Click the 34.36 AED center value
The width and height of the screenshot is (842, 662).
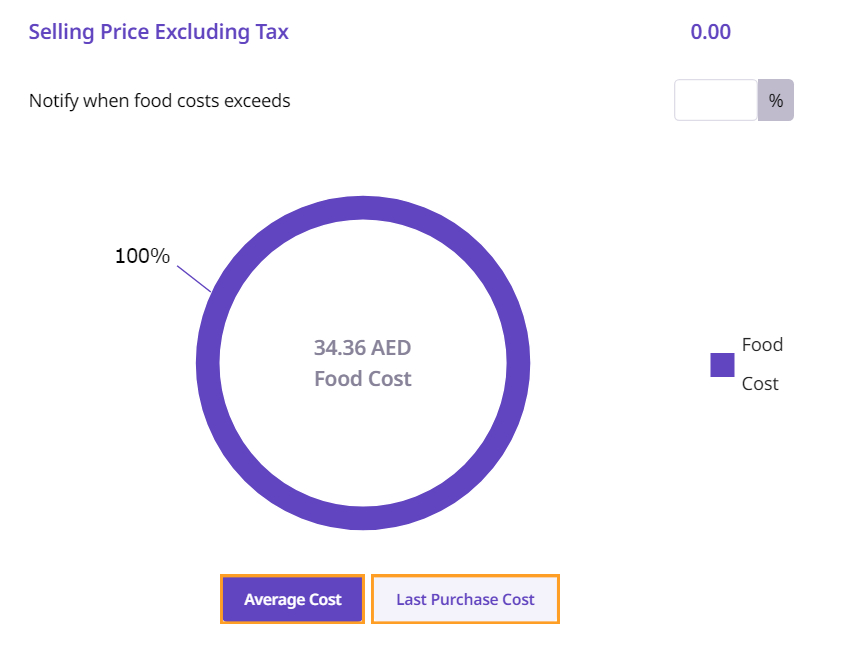click(362, 348)
